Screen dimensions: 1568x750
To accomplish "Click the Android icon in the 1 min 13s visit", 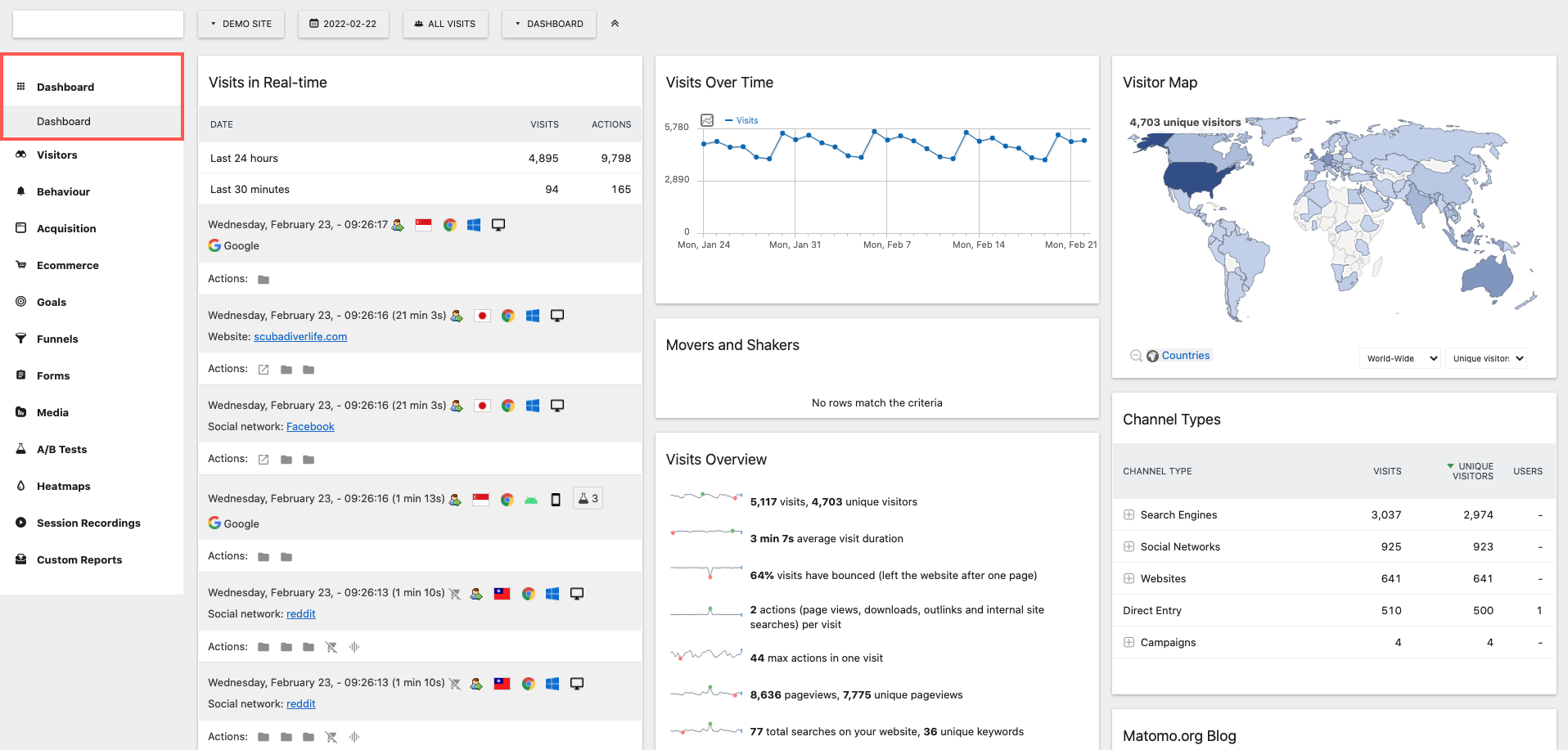I will [x=531, y=500].
